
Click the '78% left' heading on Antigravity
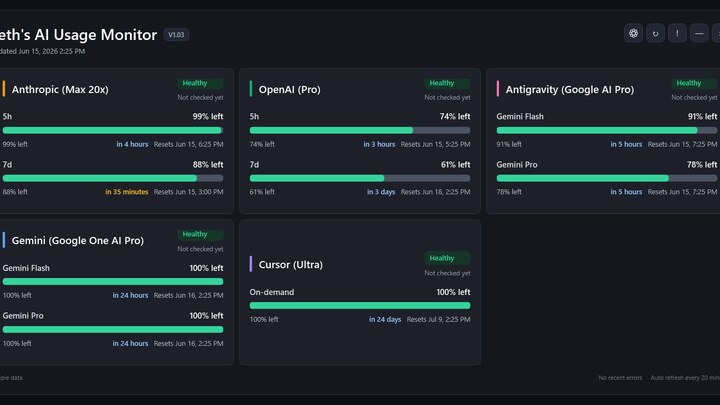tap(702, 164)
